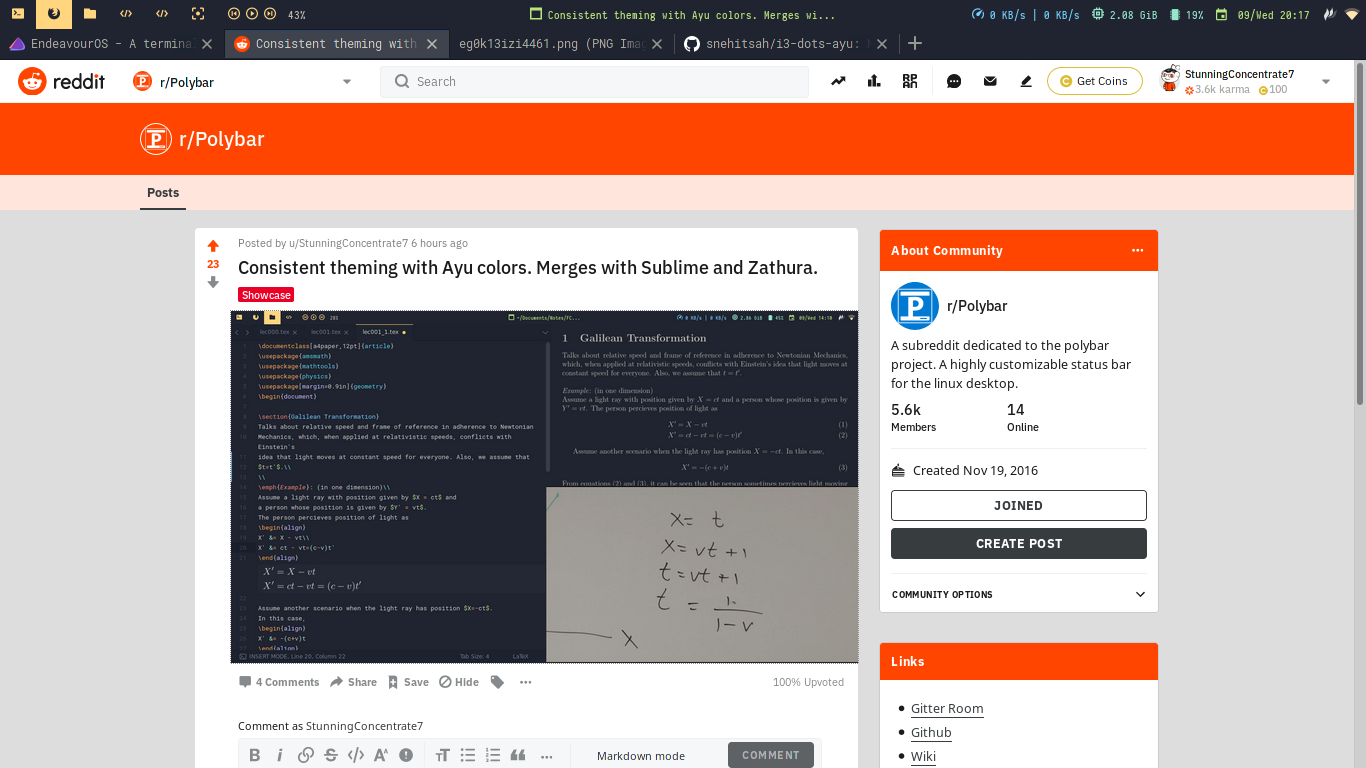This screenshot has width=1366, height=768.
Task: Apply inline code formatting in comment
Action: coord(356,755)
